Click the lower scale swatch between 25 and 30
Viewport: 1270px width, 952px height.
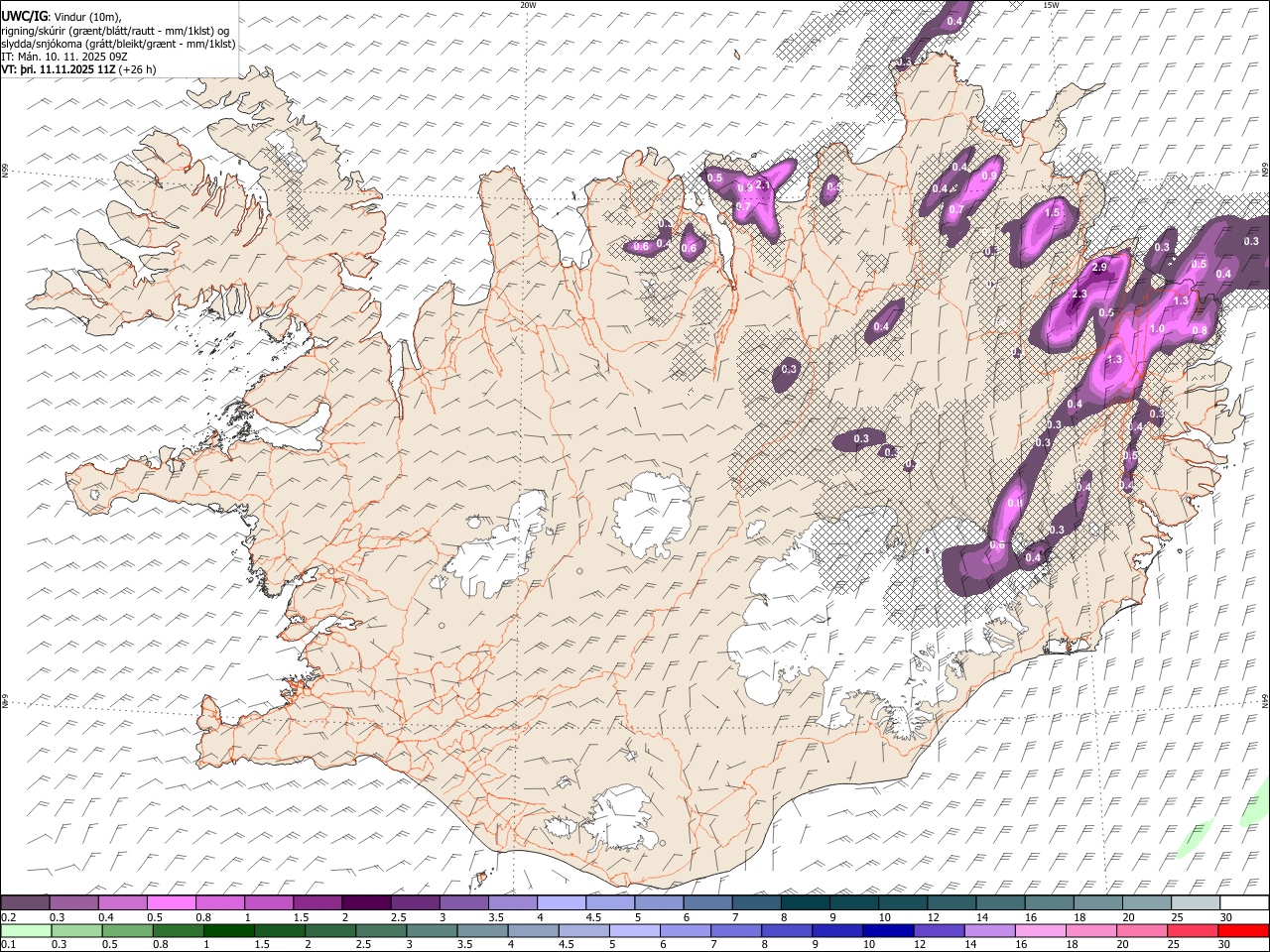pos(1194,930)
